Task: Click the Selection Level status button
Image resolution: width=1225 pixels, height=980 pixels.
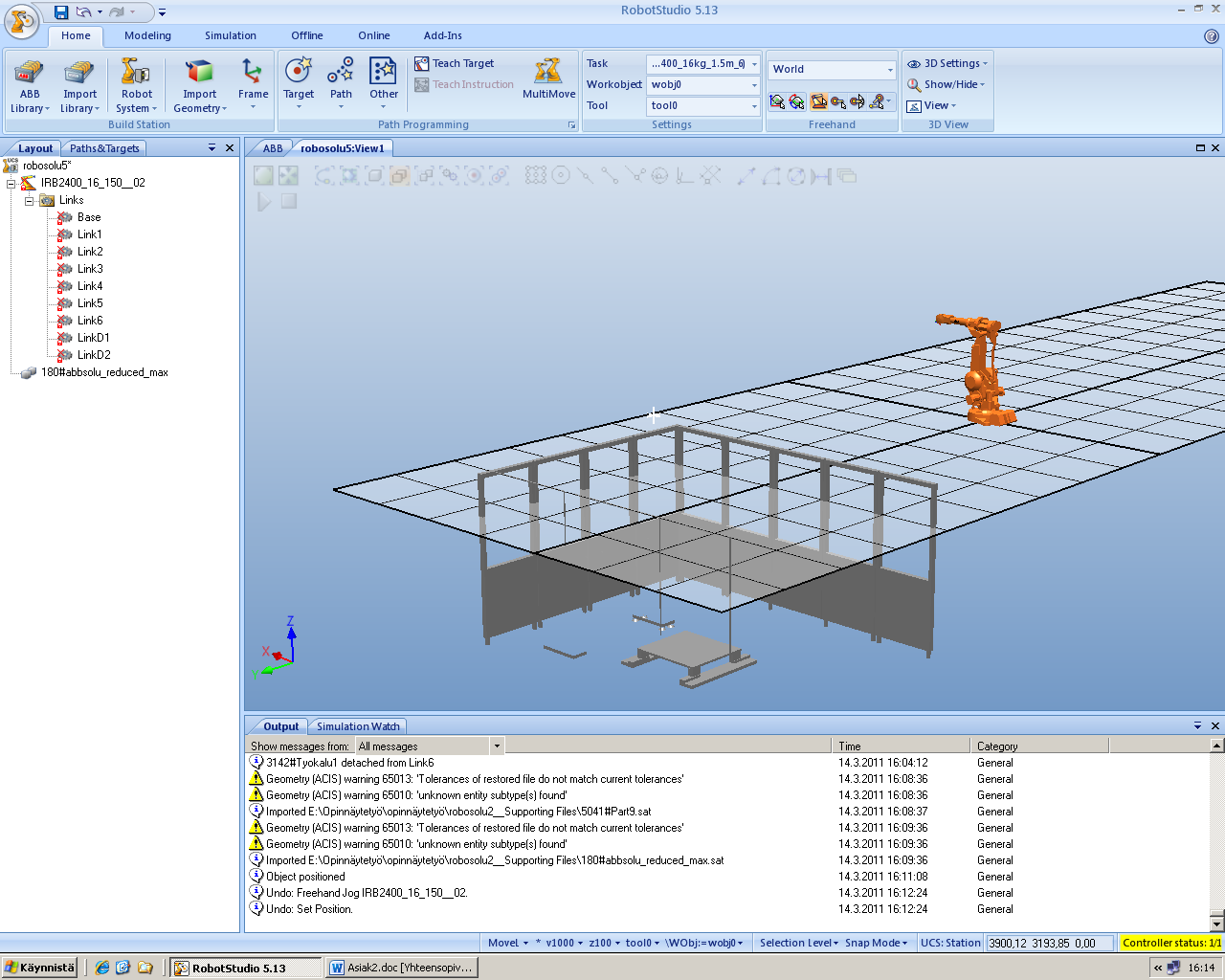Action: tap(799, 943)
